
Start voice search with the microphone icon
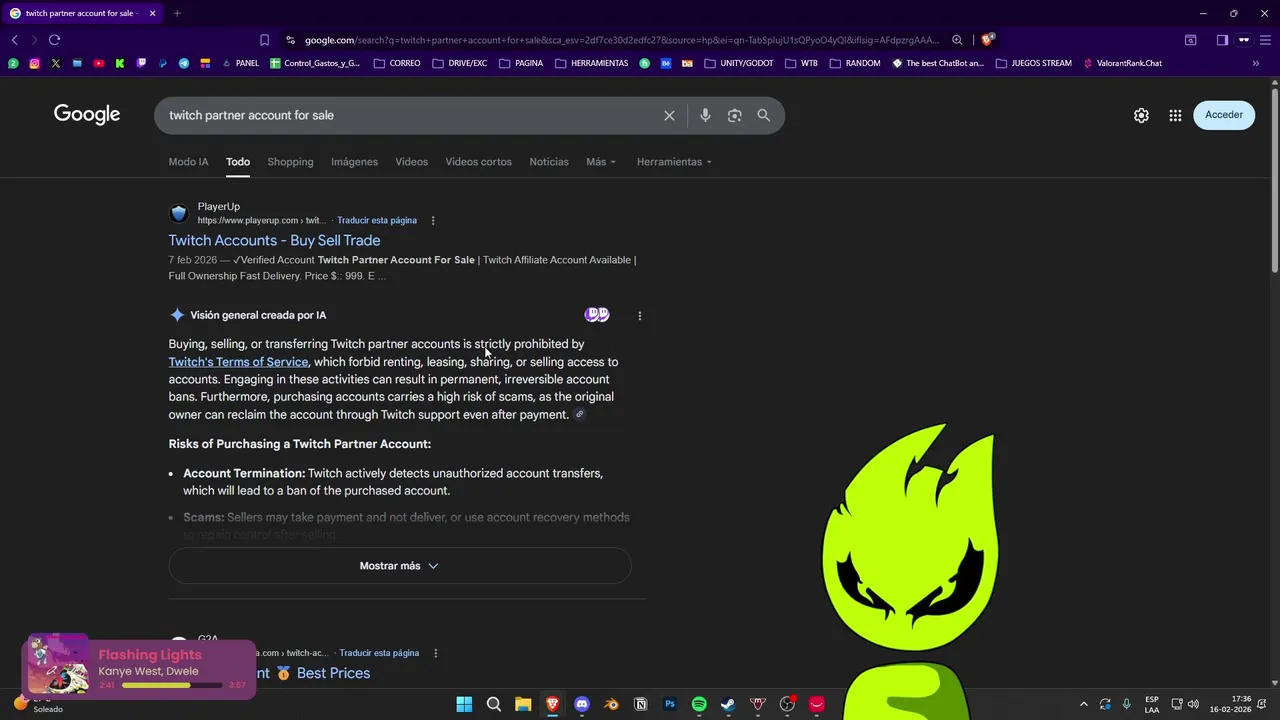[x=705, y=115]
